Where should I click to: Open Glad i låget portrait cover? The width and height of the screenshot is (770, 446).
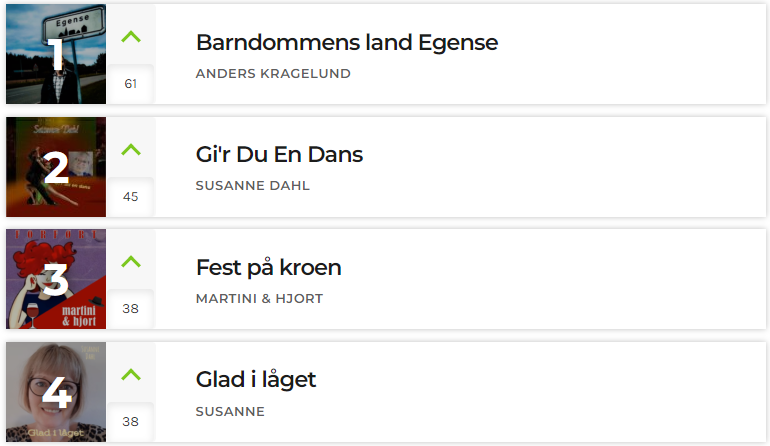(56, 392)
